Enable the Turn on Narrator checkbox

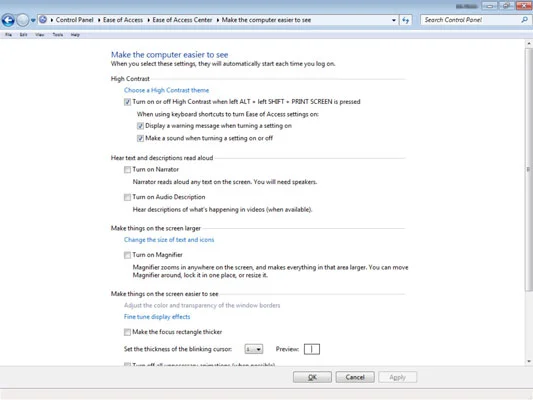(x=127, y=170)
